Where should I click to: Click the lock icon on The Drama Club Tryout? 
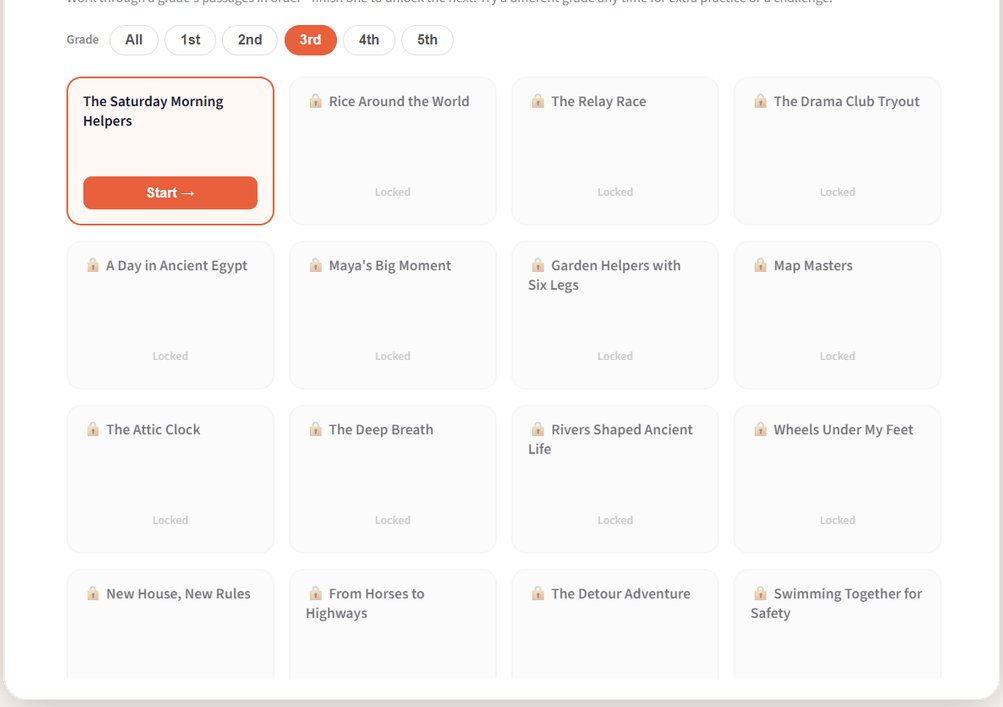(x=761, y=101)
